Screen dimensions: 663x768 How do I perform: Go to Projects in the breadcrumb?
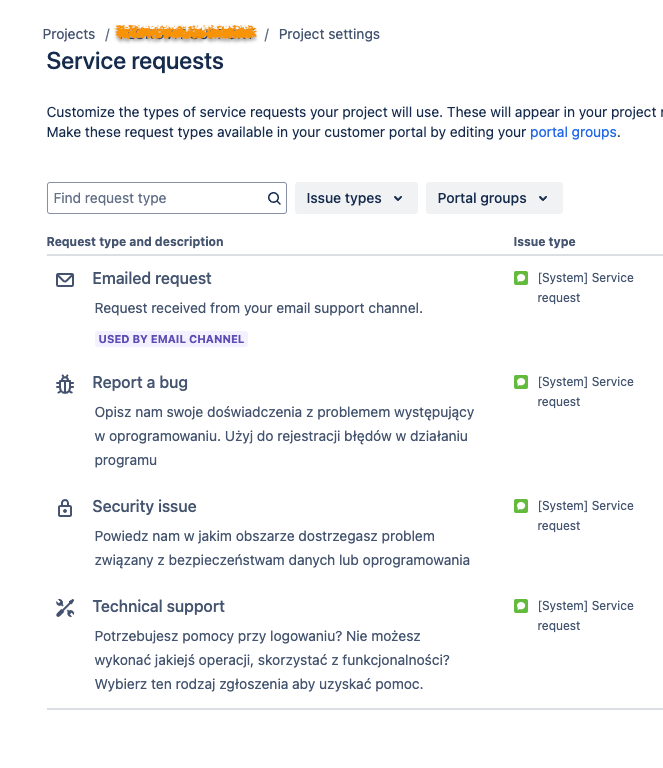(69, 34)
